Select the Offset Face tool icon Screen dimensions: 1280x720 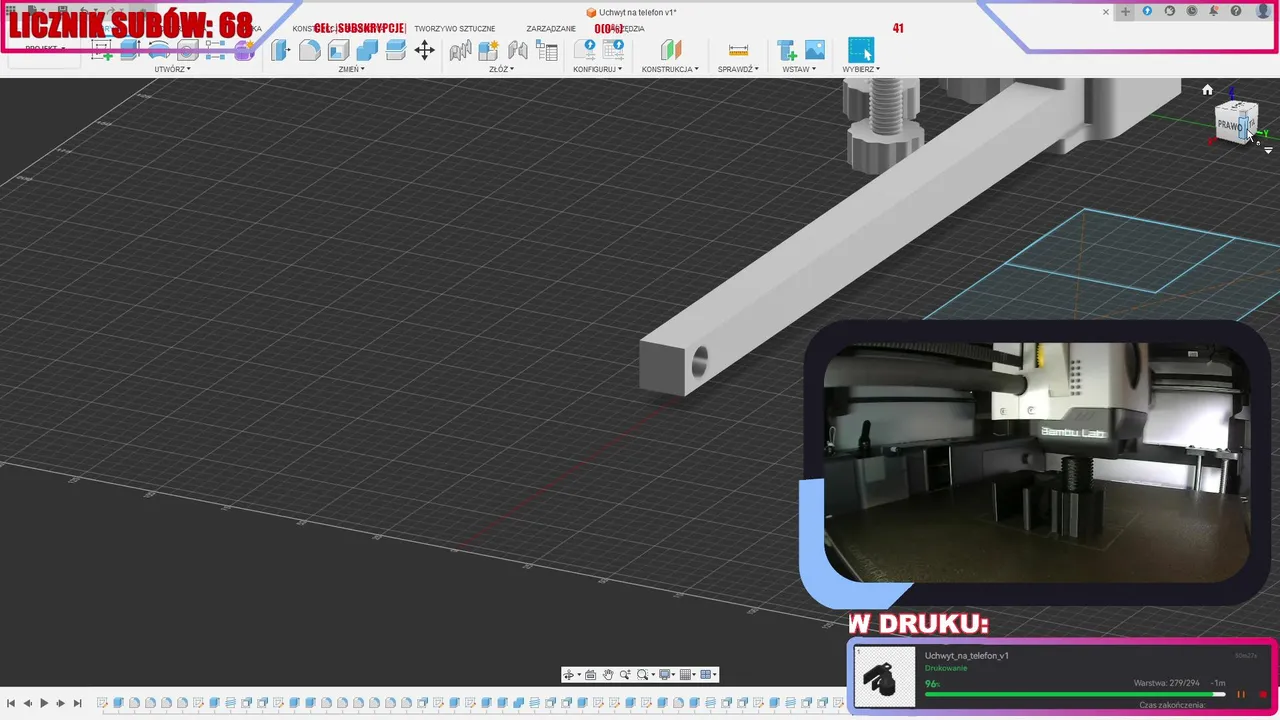tap(395, 50)
